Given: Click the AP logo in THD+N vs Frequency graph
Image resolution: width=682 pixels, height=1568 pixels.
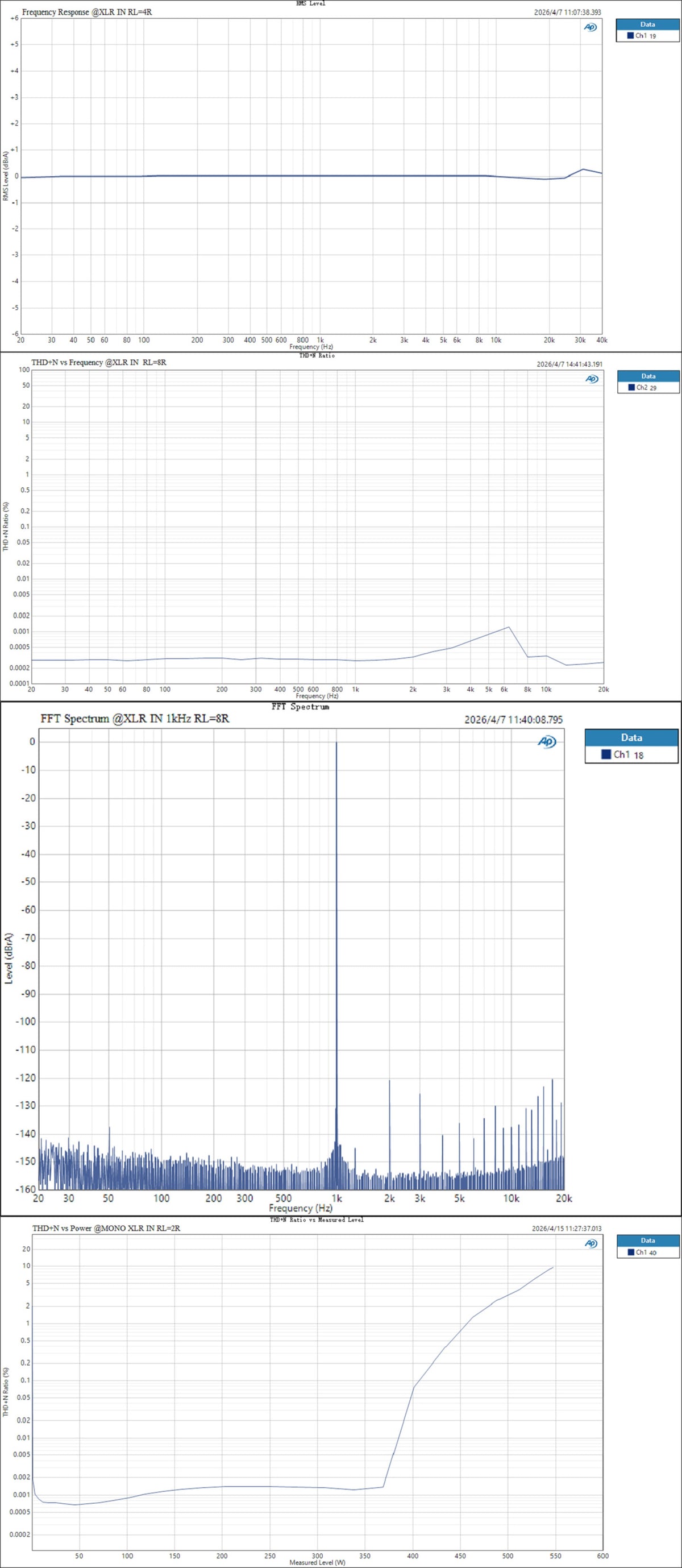Looking at the screenshot, I should [x=591, y=379].
